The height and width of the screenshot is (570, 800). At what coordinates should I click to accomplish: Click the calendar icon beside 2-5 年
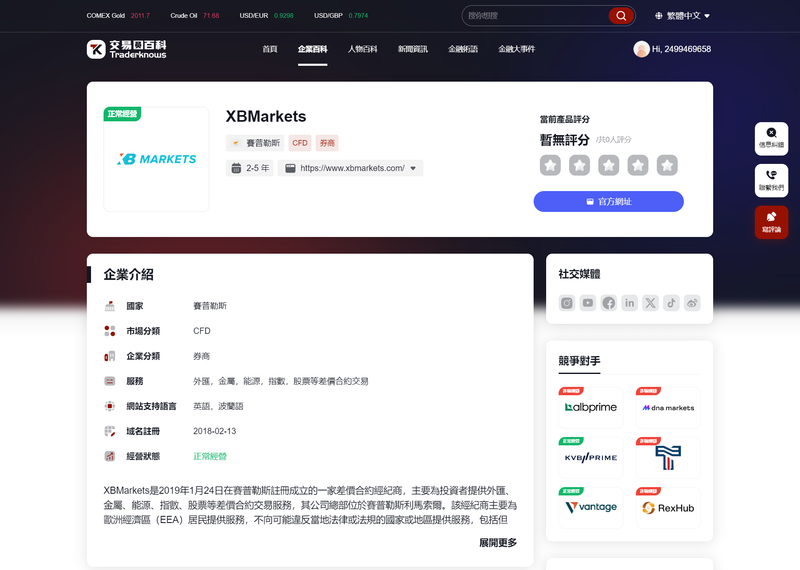click(236, 168)
